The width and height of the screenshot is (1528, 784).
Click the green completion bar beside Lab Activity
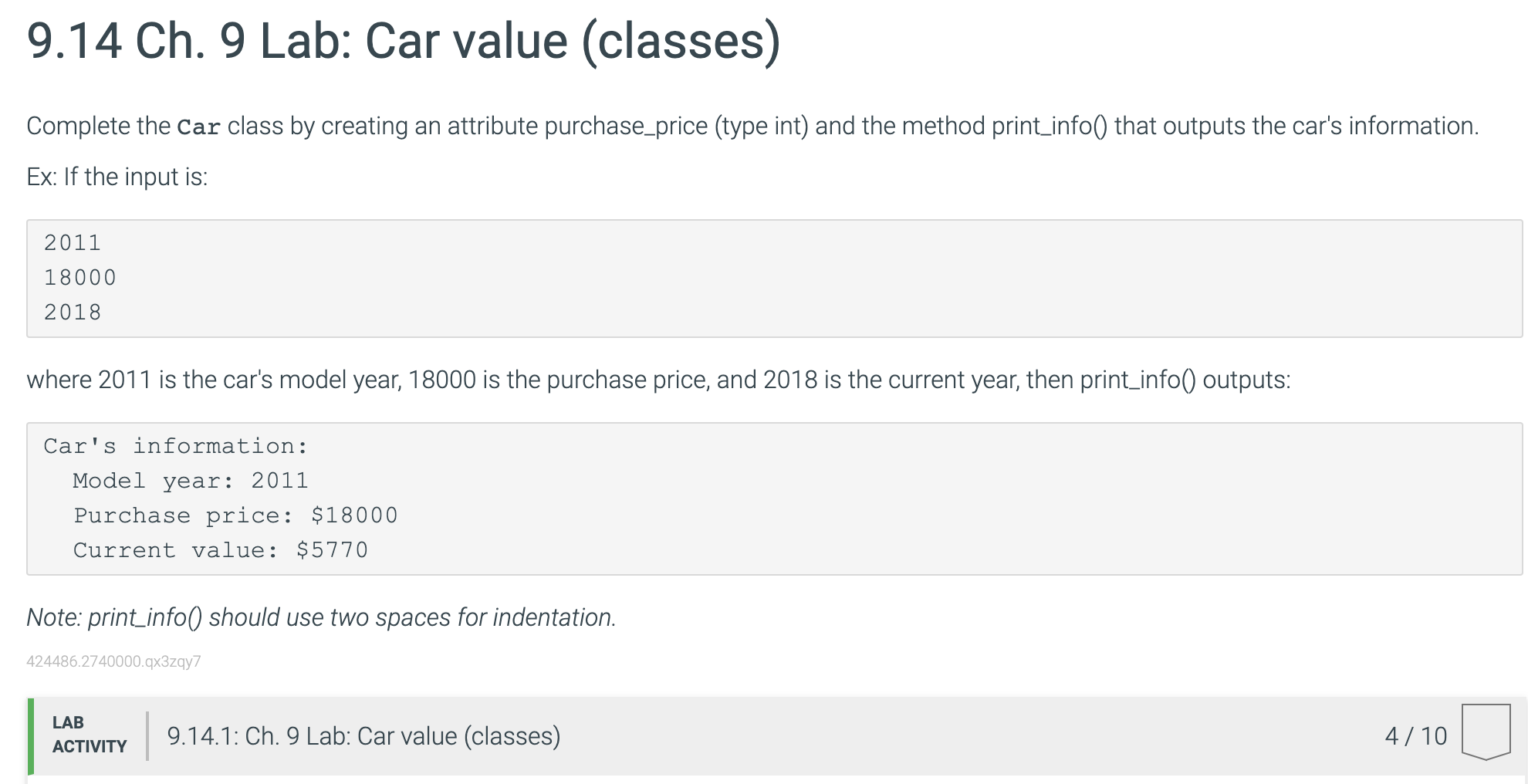tap(30, 736)
